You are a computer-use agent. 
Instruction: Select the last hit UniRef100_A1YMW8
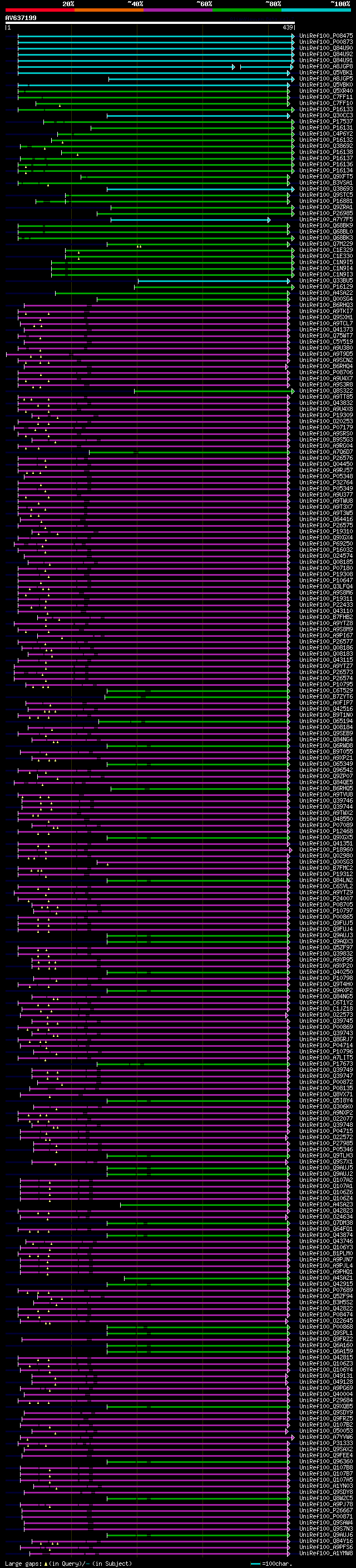click(x=326, y=1553)
